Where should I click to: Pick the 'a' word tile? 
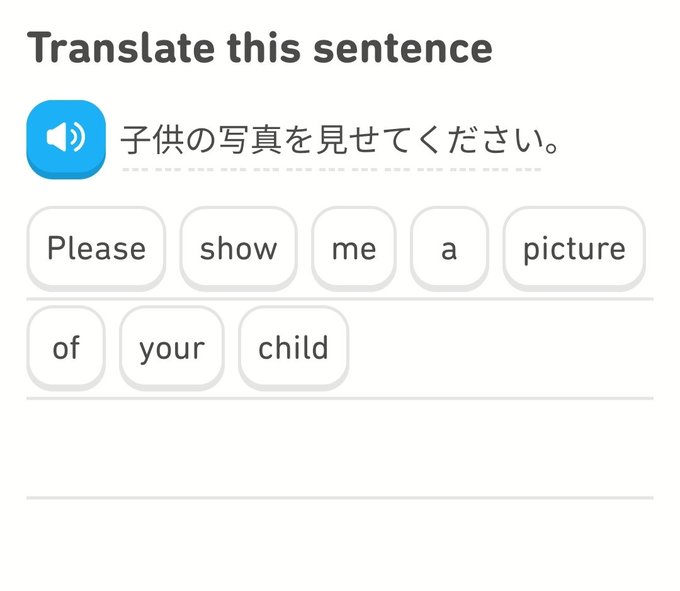click(x=449, y=248)
